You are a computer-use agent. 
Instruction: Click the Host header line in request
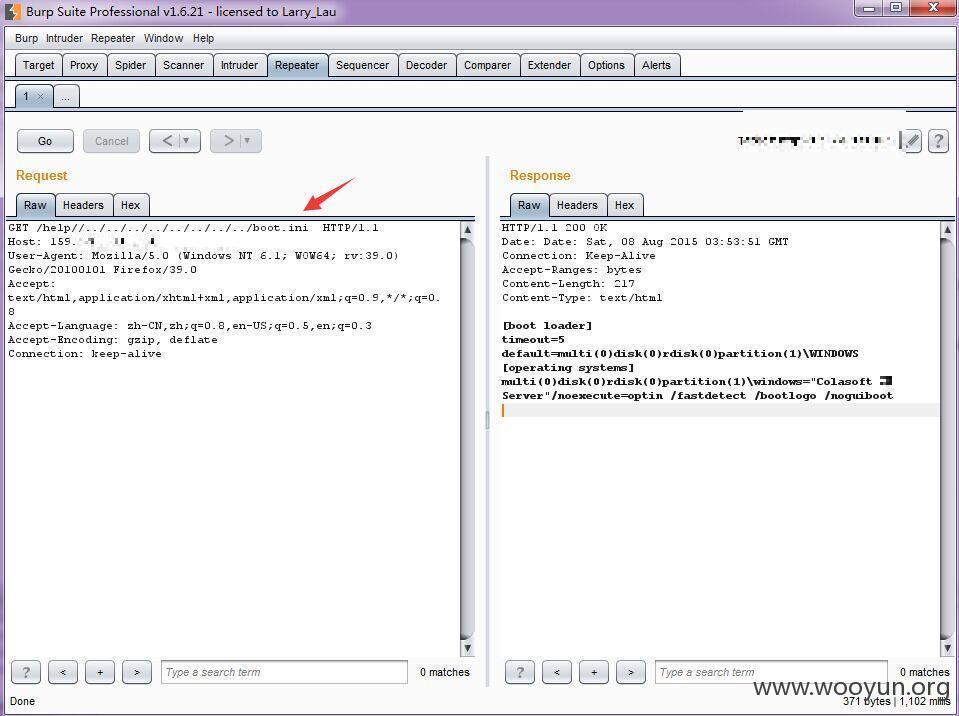(82, 242)
